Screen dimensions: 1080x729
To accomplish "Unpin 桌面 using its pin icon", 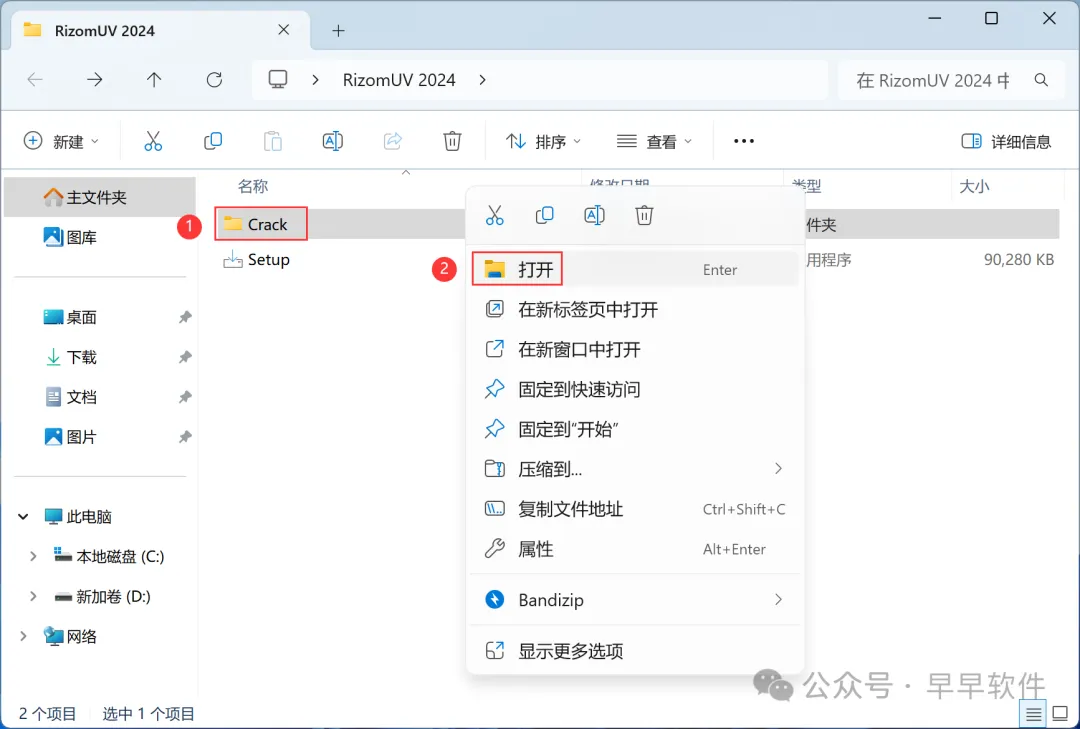I will pos(185,317).
